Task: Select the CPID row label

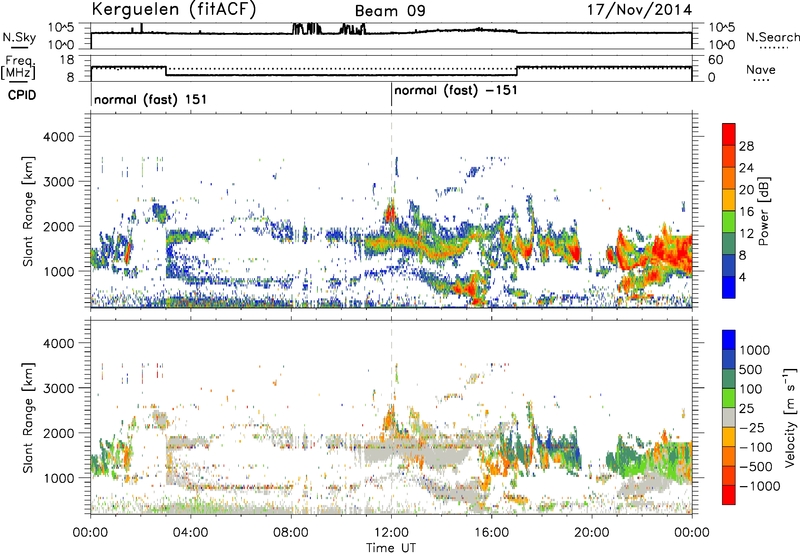Action: (x=22, y=95)
